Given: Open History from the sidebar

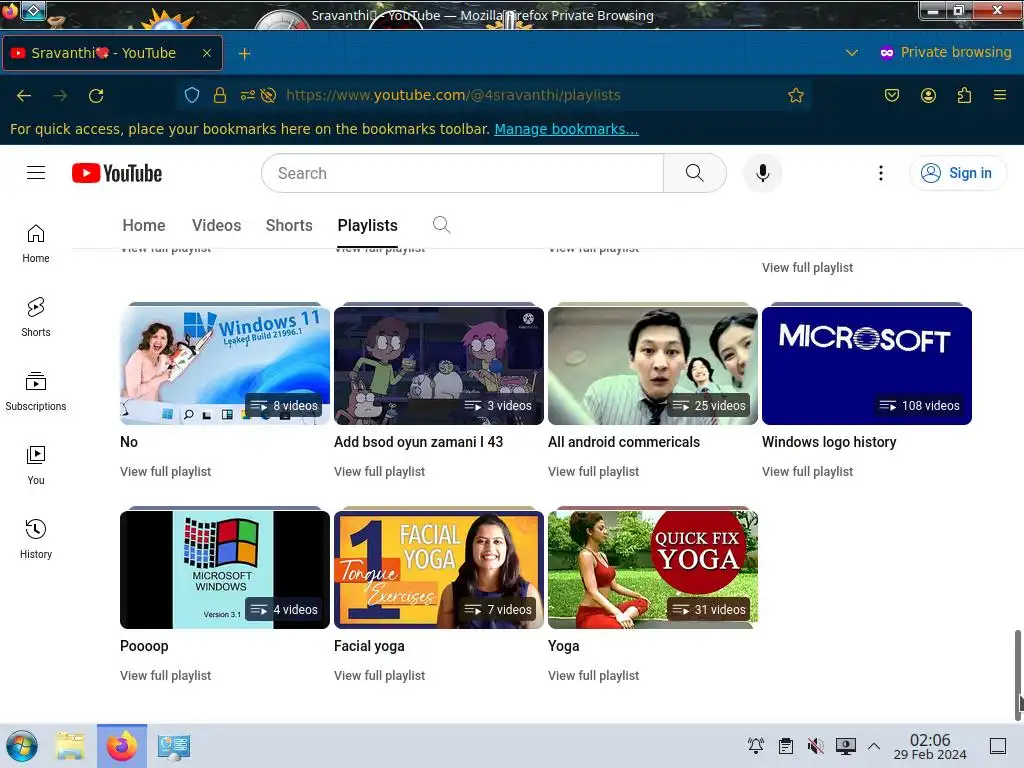Looking at the screenshot, I should click(x=36, y=539).
